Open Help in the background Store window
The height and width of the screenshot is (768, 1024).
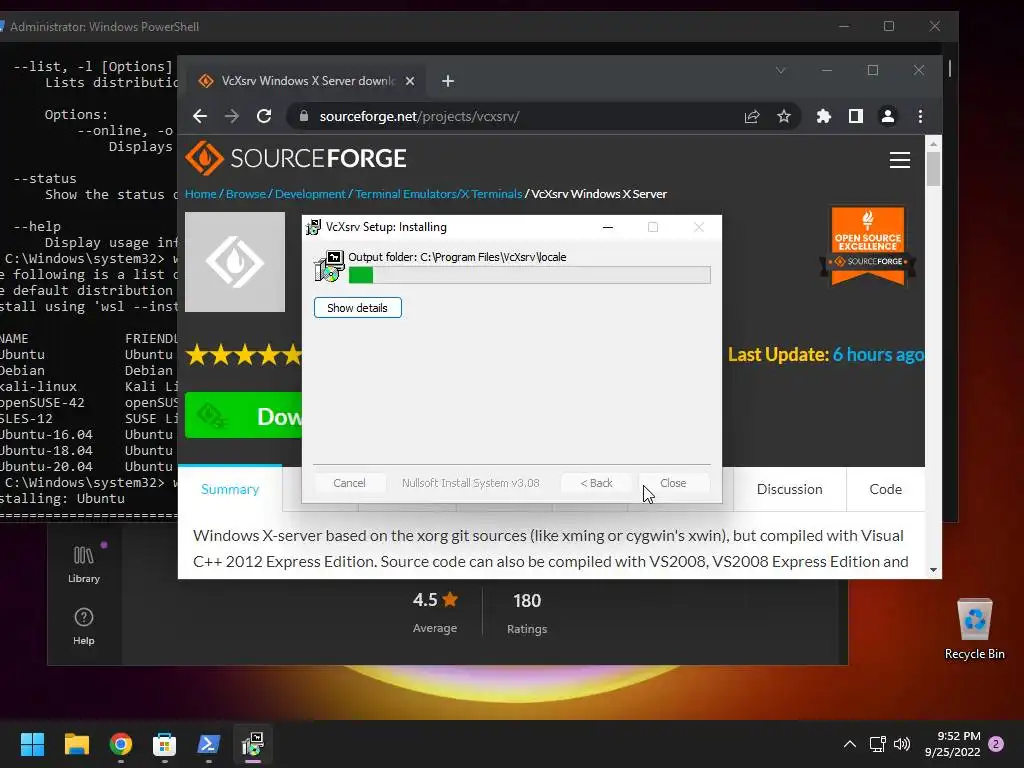point(84,627)
